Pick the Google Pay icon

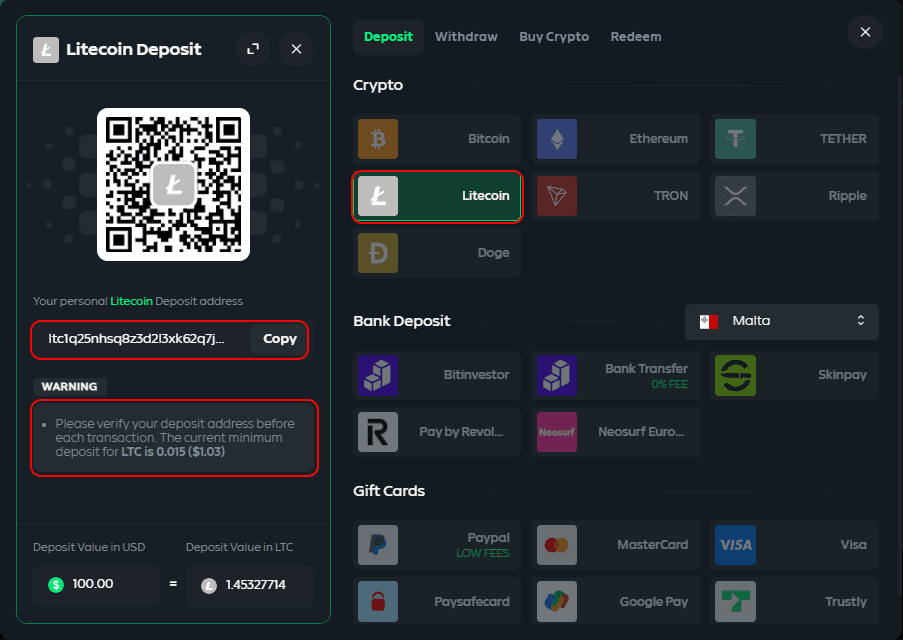[x=557, y=601]
